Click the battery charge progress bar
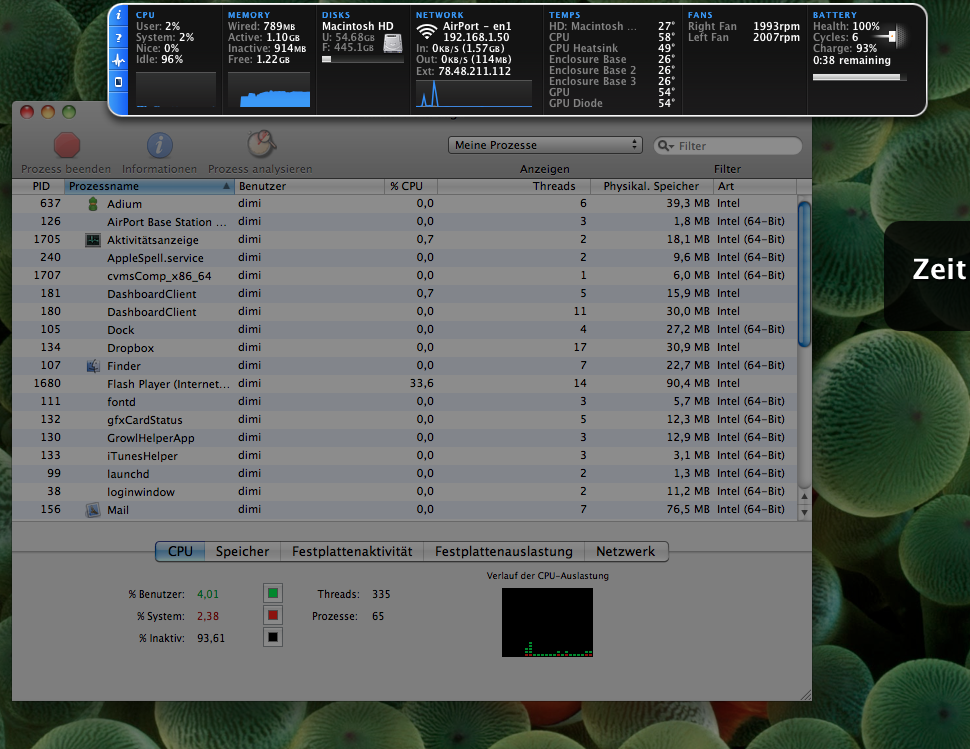The image size is (970, 749). pos(859,77)
